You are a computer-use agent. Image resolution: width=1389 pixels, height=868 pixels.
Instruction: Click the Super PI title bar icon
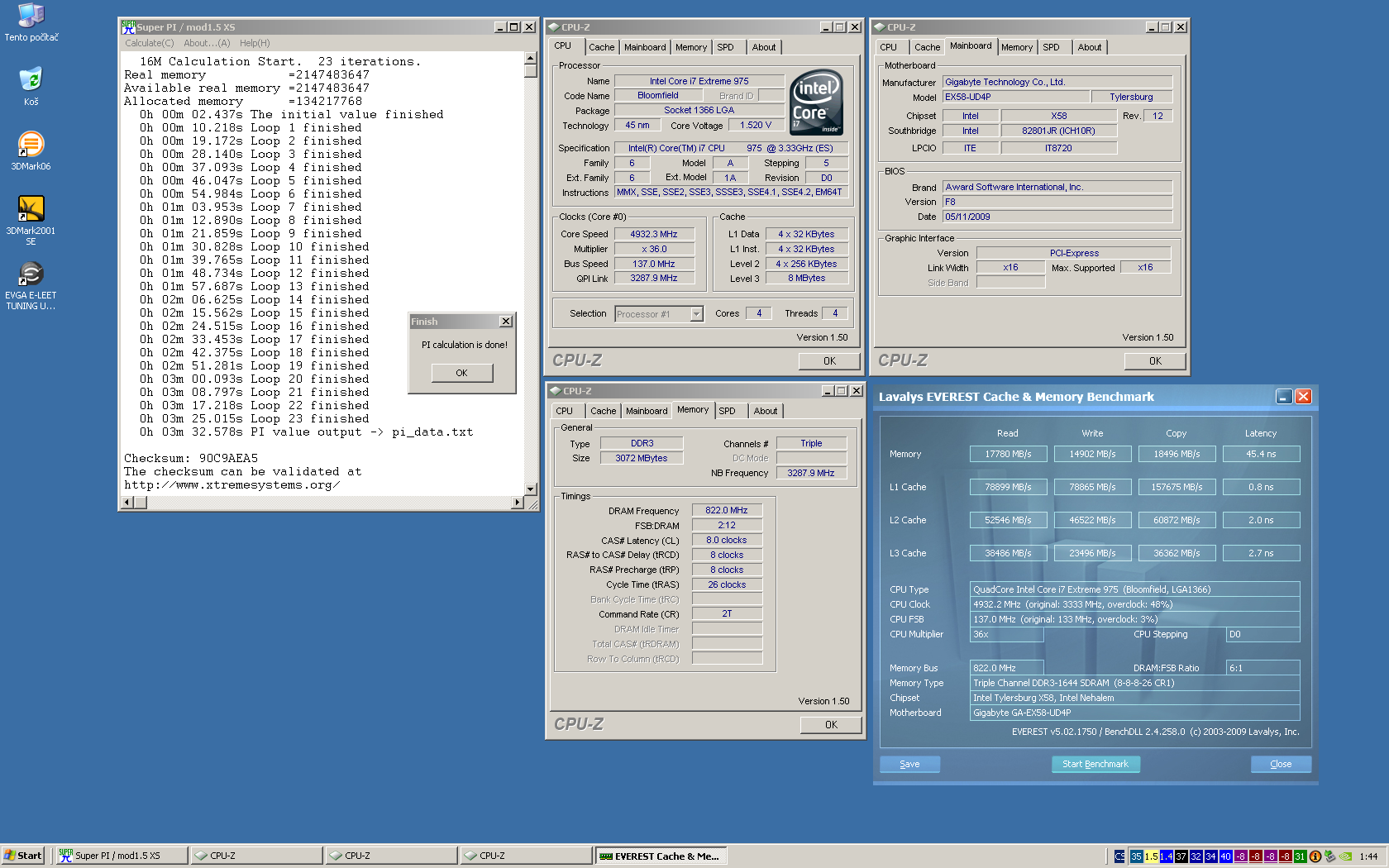coord(128,27)
